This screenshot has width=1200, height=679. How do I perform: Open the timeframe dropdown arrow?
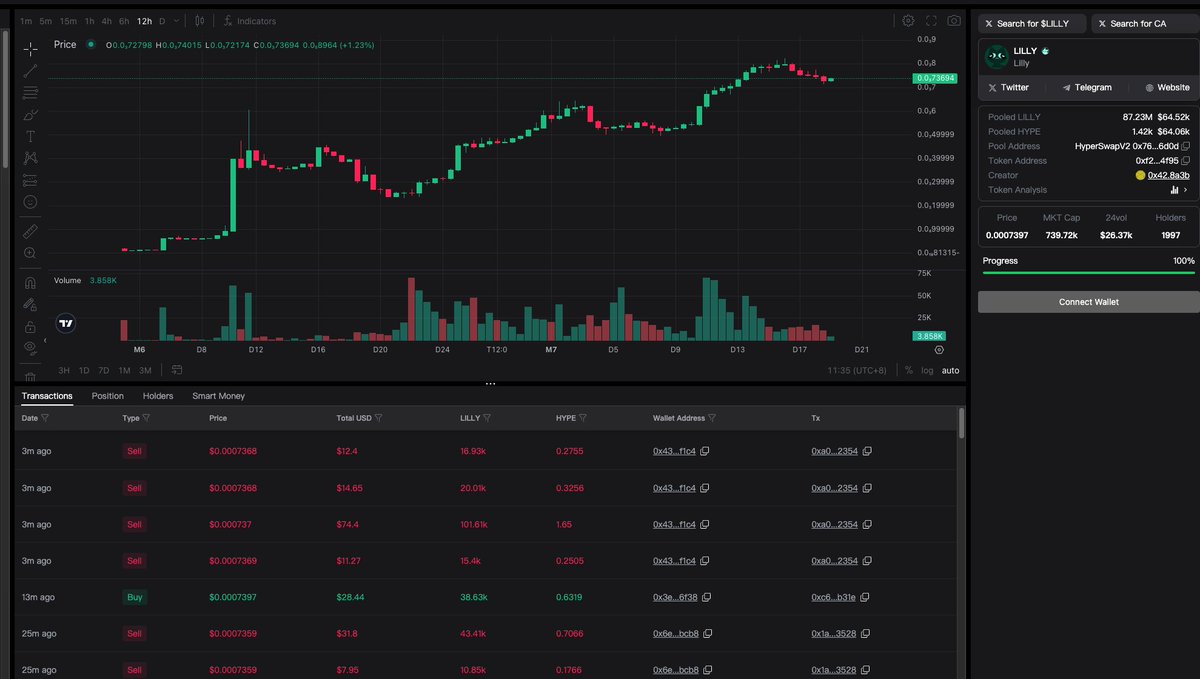(177, 21)
